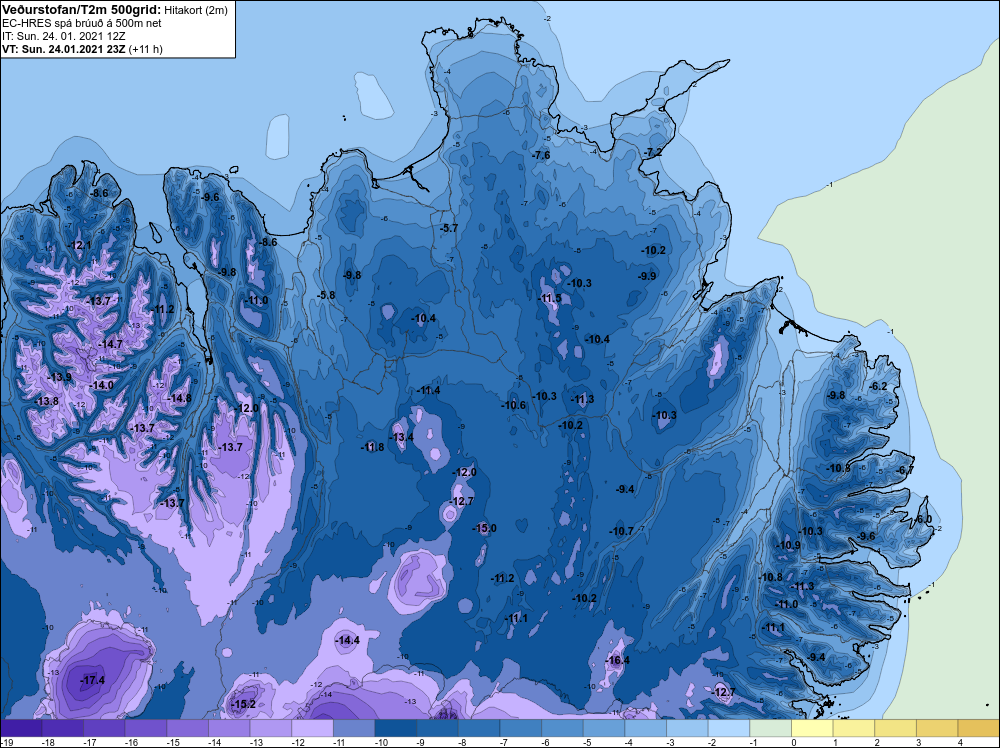Click the 4 orange legend swatch
The width and height of the screenshot is (1000, 748).
[x=979, y=728]
